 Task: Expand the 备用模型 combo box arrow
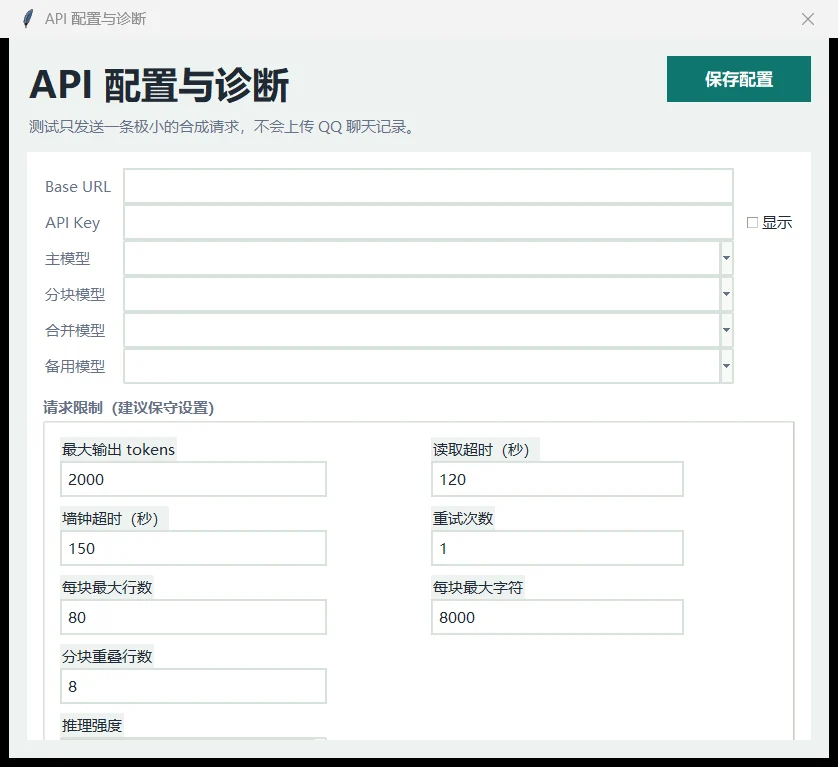coord(726,366)
